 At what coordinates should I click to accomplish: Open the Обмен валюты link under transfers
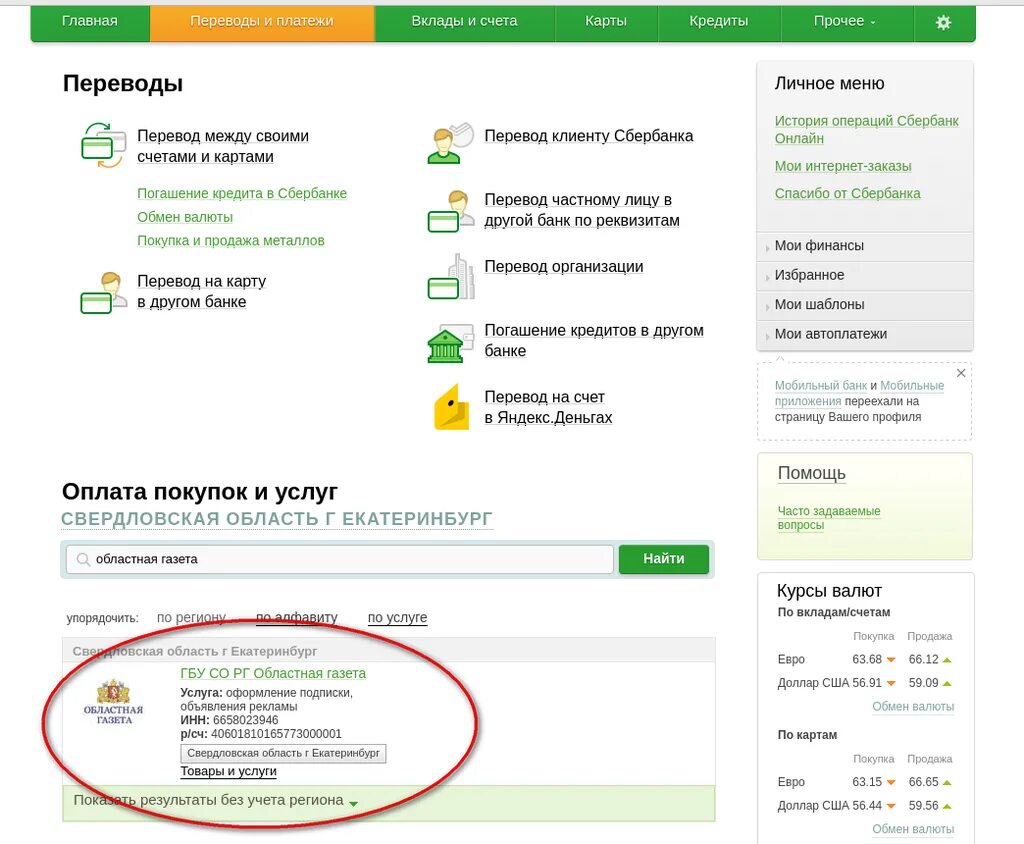tap(185, 218)
